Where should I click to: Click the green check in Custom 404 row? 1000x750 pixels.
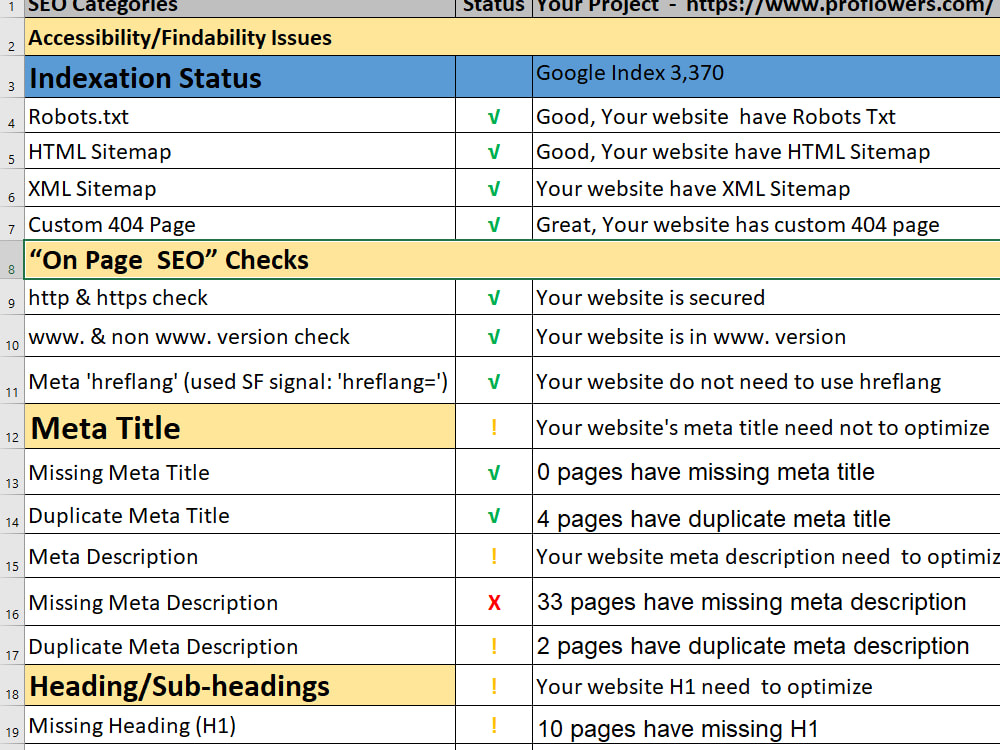pyautogui.click(x=494, y=225)
